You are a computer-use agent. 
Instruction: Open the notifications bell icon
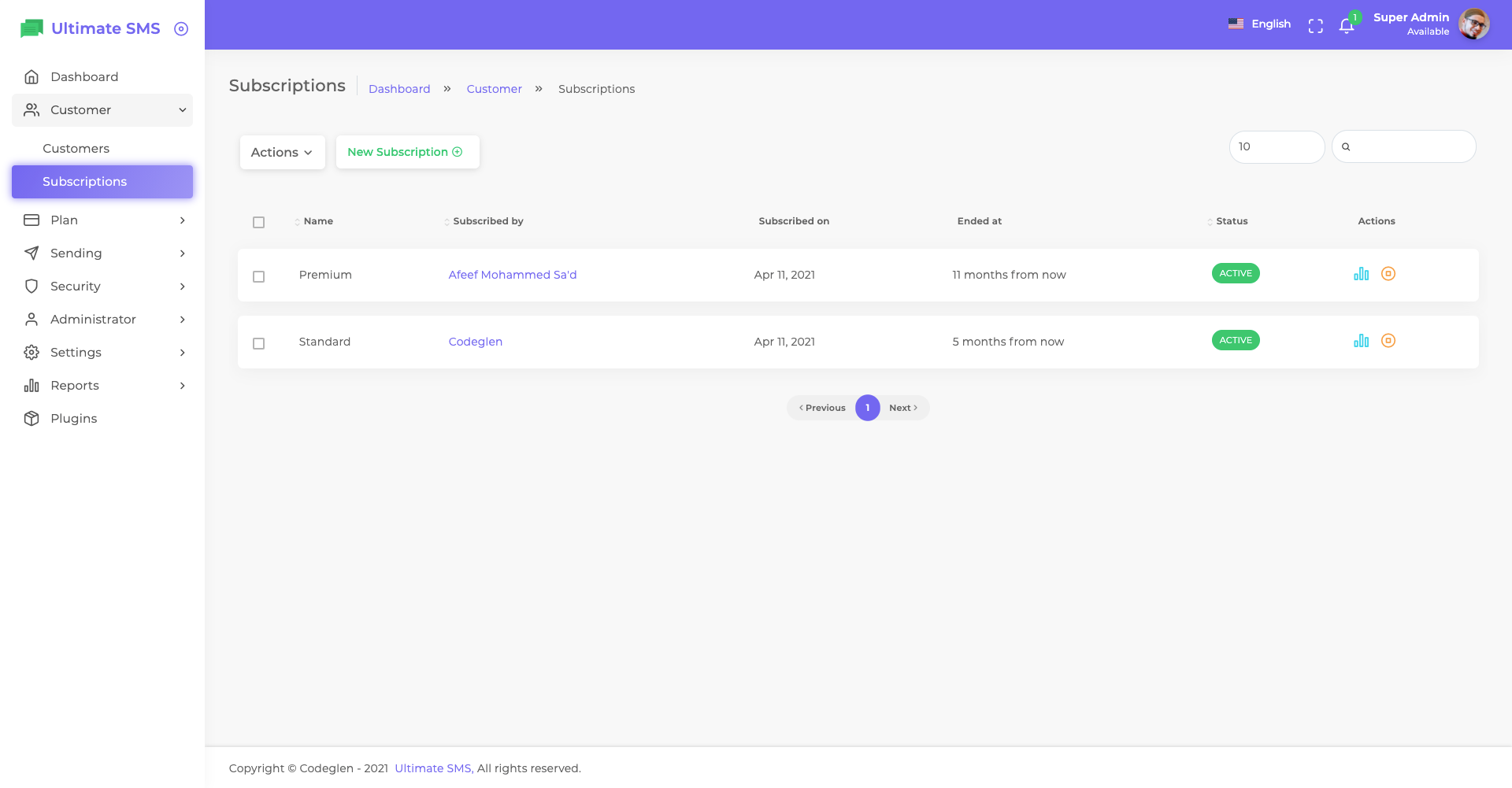click(x=1347, y=26)
